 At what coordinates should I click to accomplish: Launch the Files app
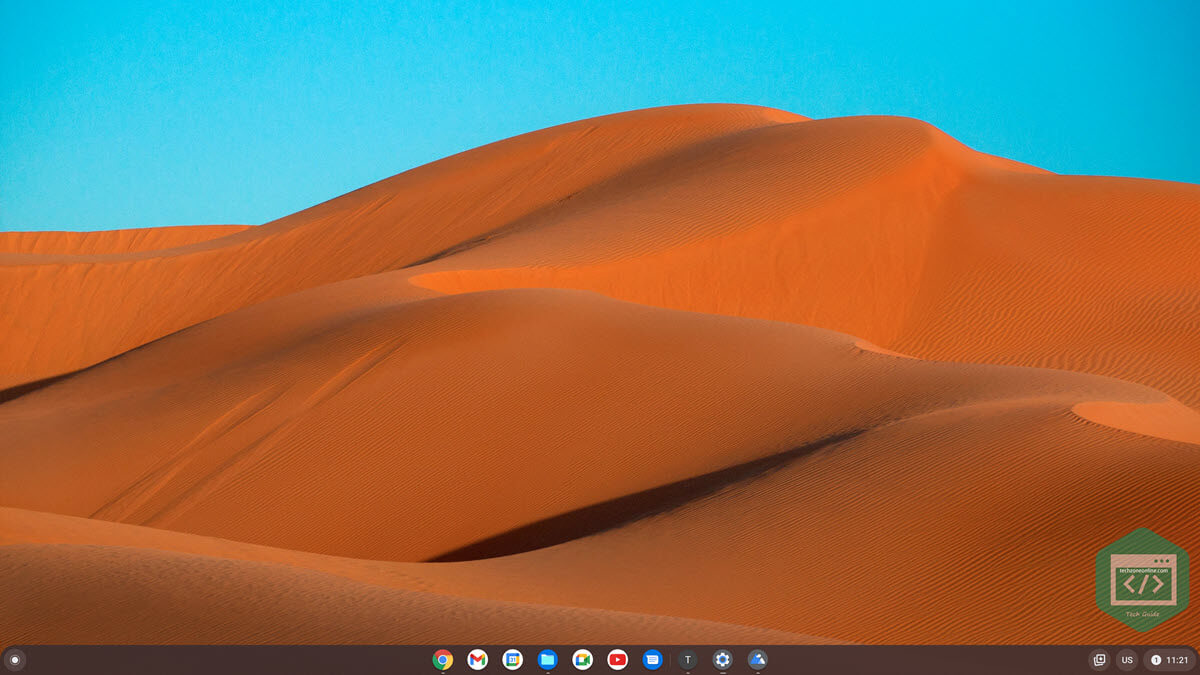click(x=547, y=659)
